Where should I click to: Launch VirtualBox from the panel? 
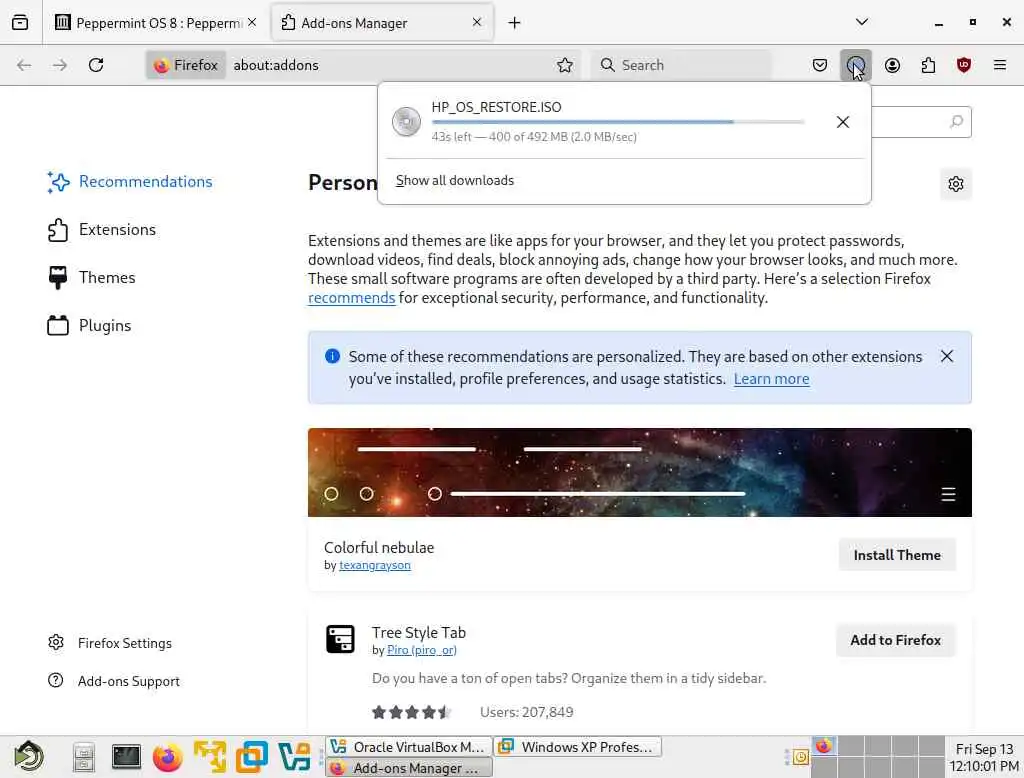pos(294,757)
